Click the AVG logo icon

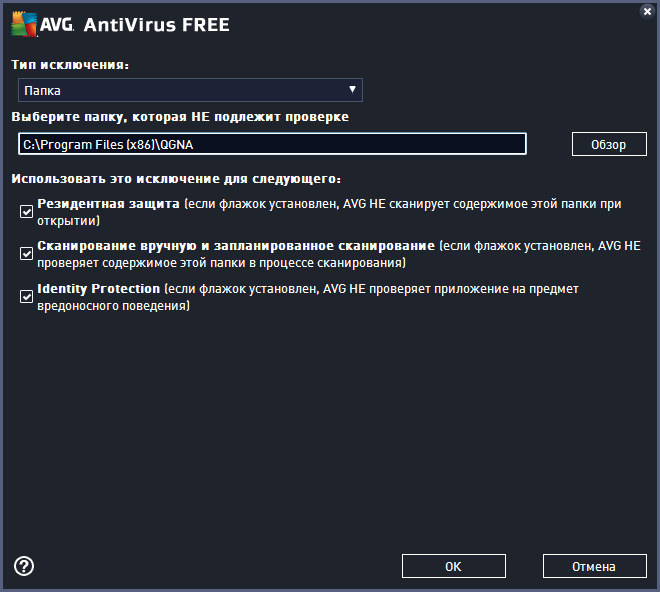(24, 24)
